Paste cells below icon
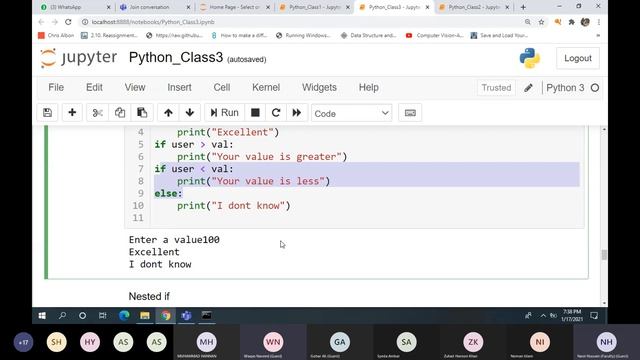640x360 pixels. pos(142,113)
